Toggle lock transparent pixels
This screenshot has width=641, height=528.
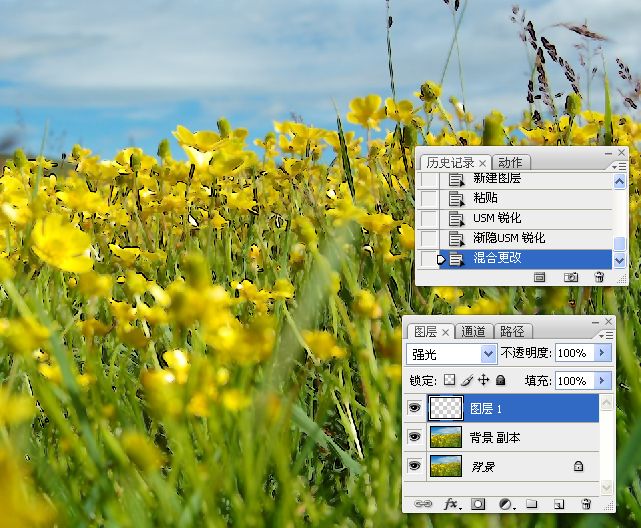[x=449, y=380]
